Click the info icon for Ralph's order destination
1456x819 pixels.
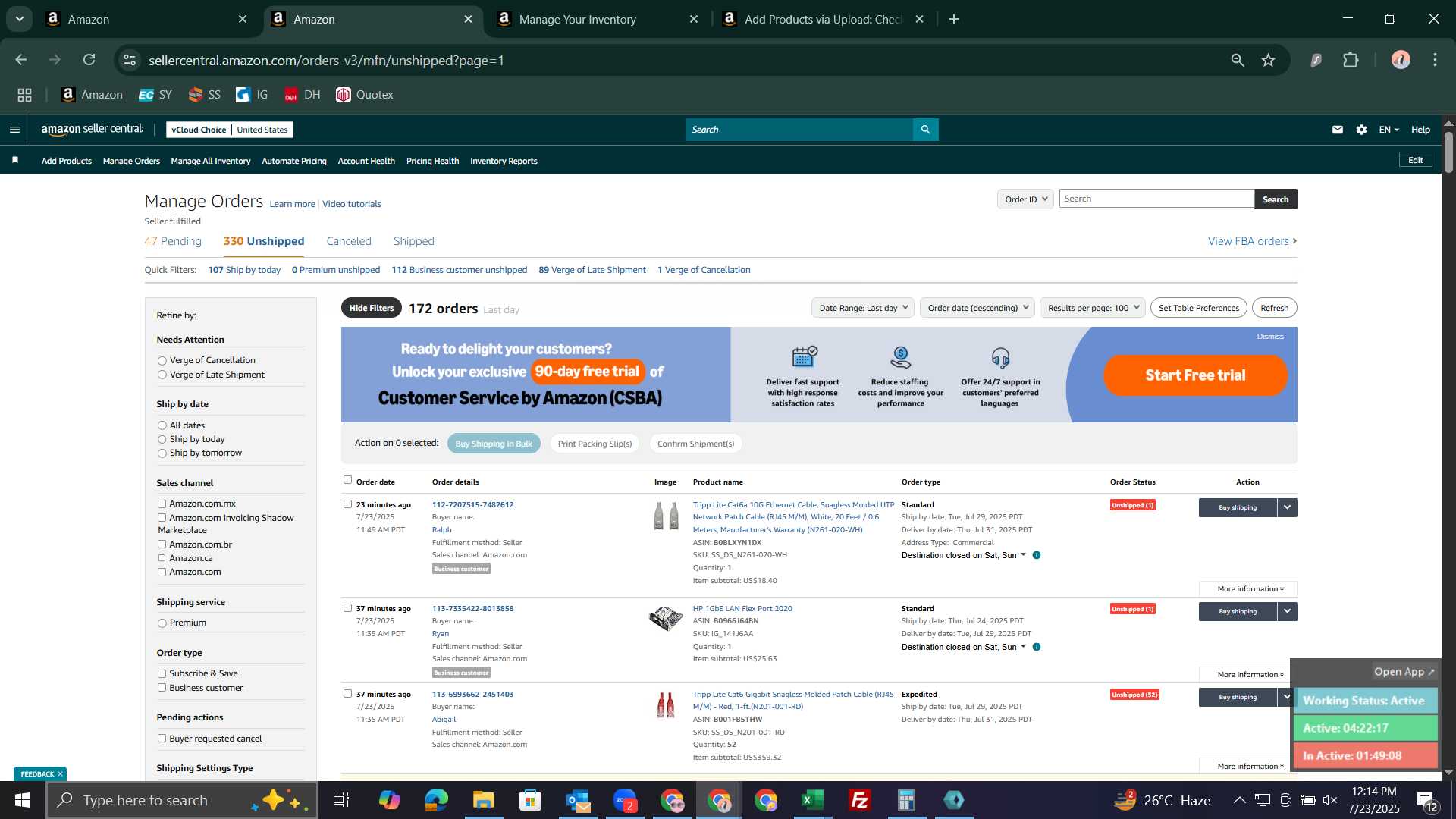1037,555
